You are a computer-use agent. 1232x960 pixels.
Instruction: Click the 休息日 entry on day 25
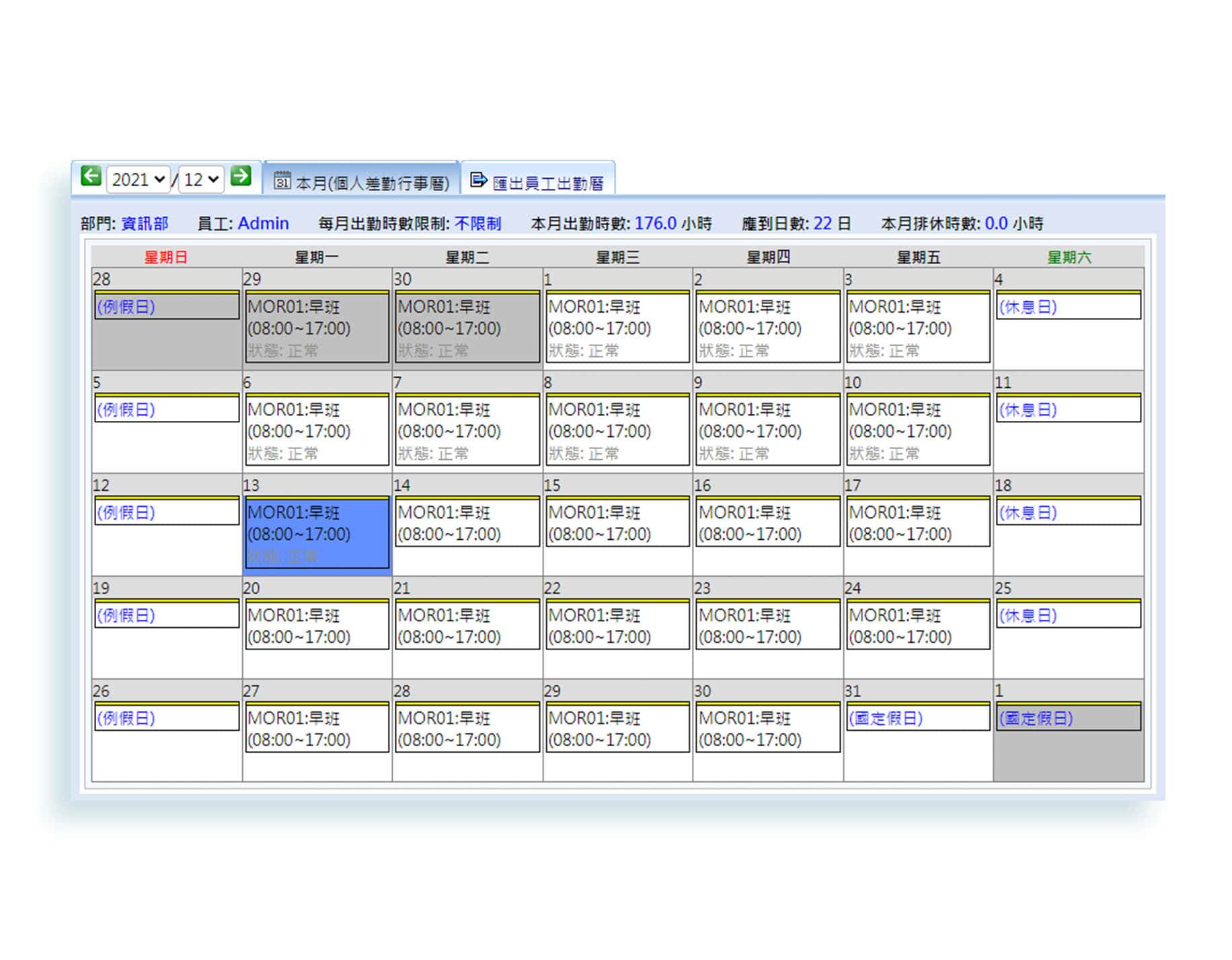click(1028, 616)
